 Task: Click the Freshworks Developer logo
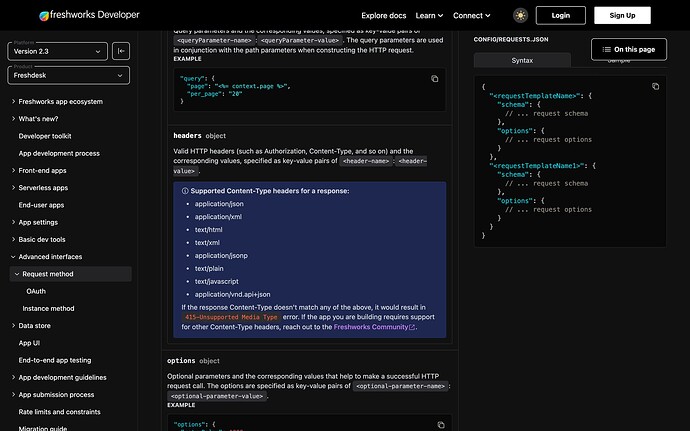point(89,16)
